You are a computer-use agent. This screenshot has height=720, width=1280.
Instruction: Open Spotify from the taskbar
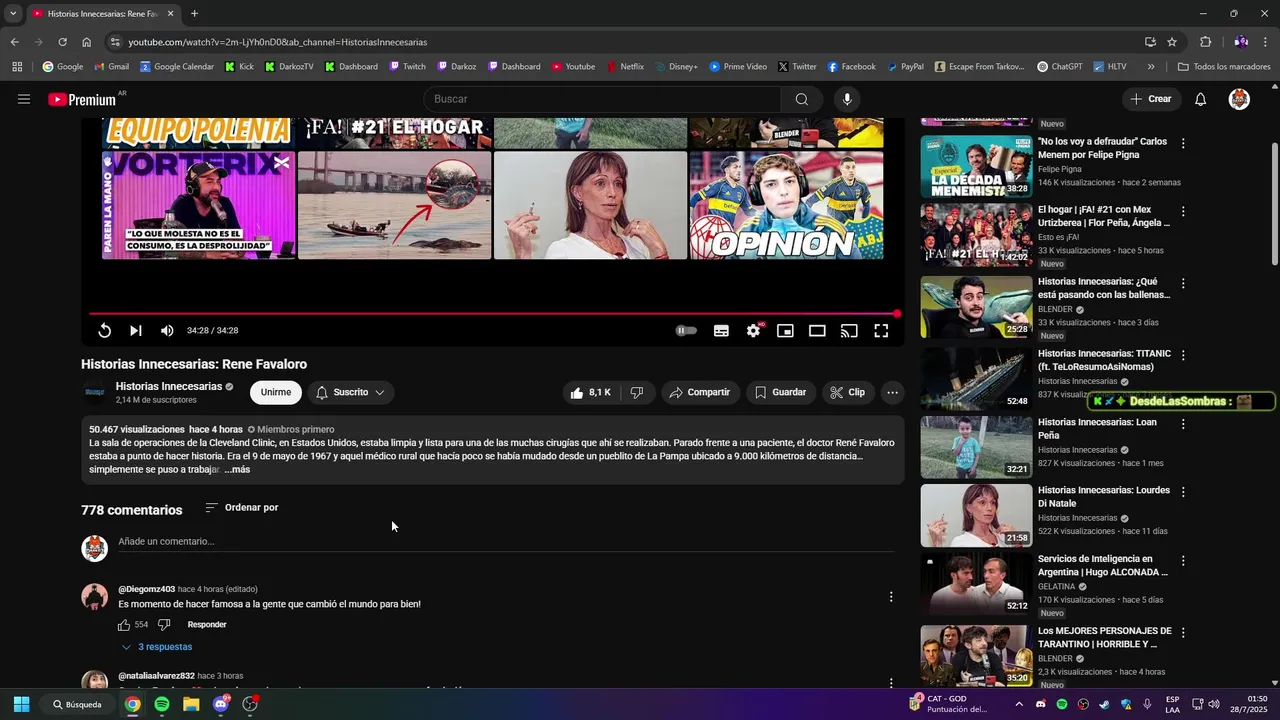162,704
